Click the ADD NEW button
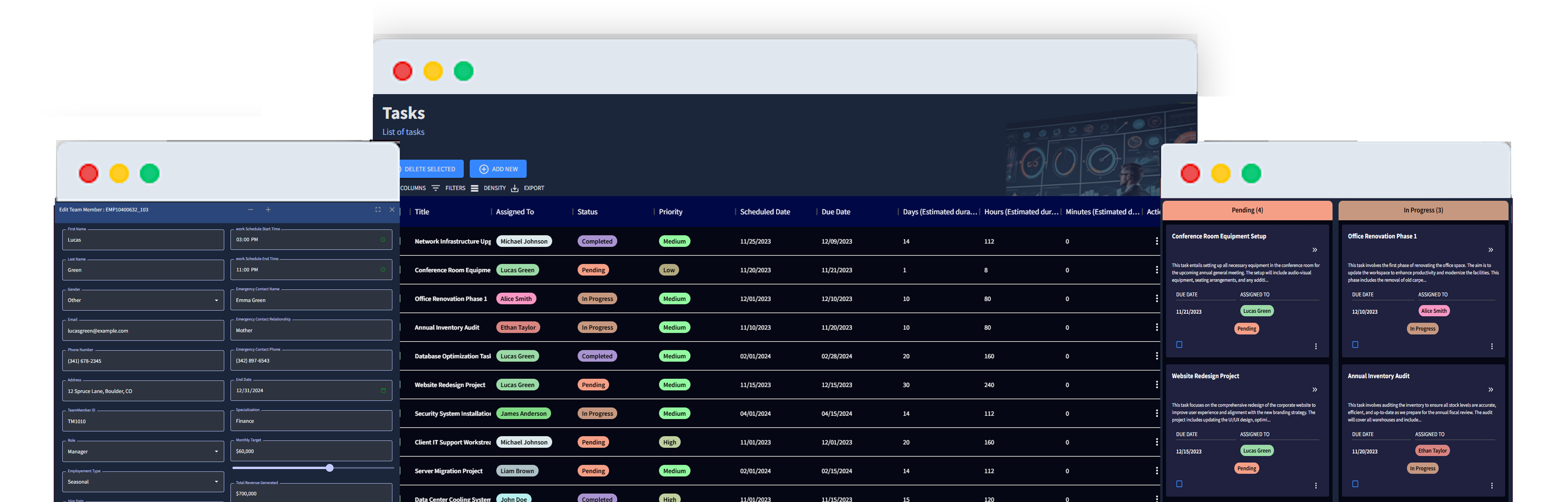The height and width of the screenshot is (502, 1568). 498,169
